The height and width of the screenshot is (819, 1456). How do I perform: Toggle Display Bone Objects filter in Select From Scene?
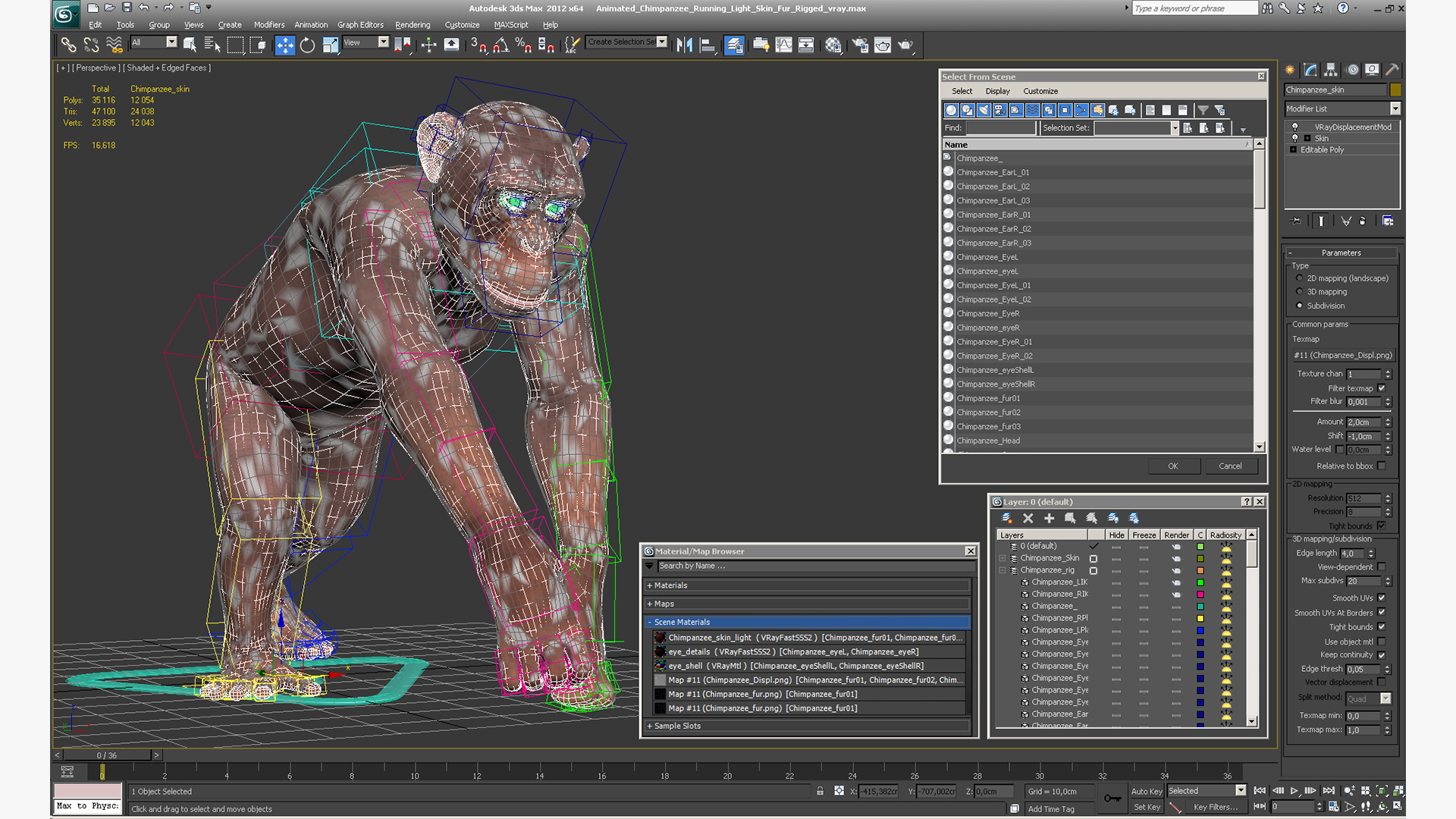1081,110
